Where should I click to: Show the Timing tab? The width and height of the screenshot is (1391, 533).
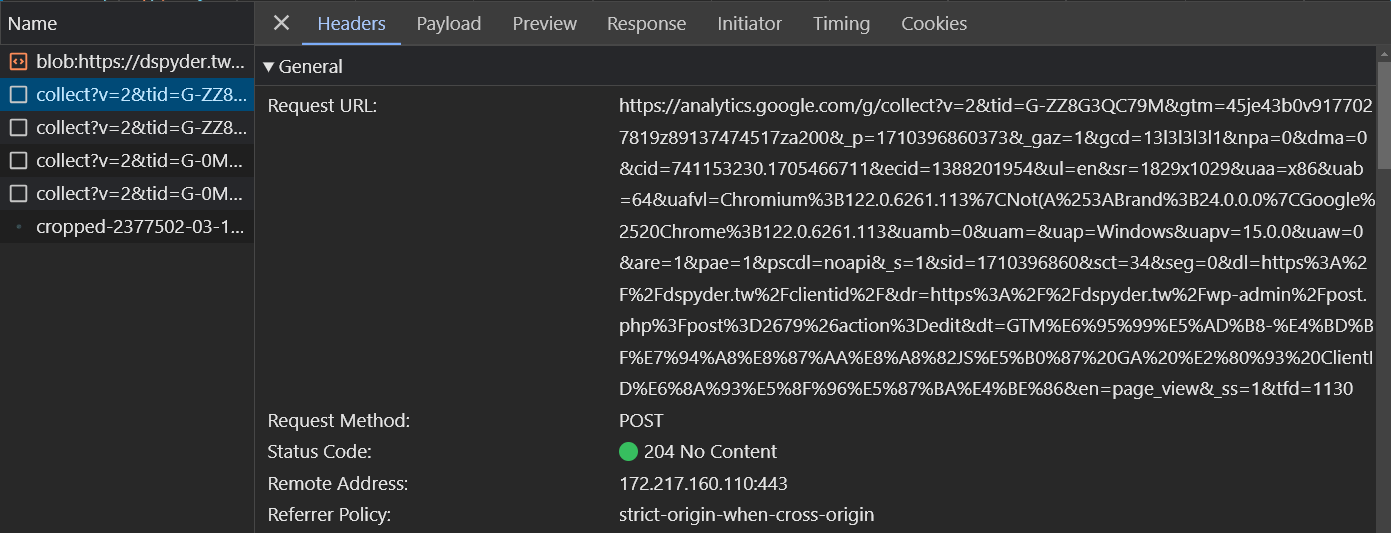[841, 23]
